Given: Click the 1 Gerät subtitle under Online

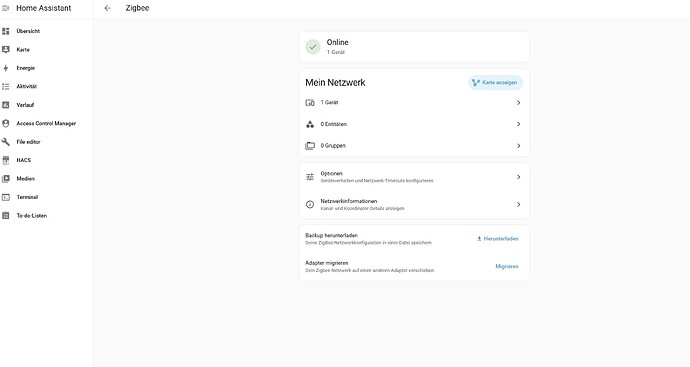Looking at the screenshot, I should click(x=336, y=52).
